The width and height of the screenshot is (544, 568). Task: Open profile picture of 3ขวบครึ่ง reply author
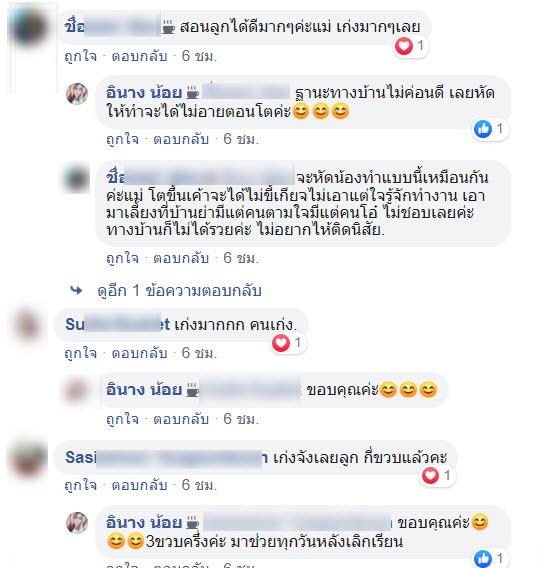(77, 523)
